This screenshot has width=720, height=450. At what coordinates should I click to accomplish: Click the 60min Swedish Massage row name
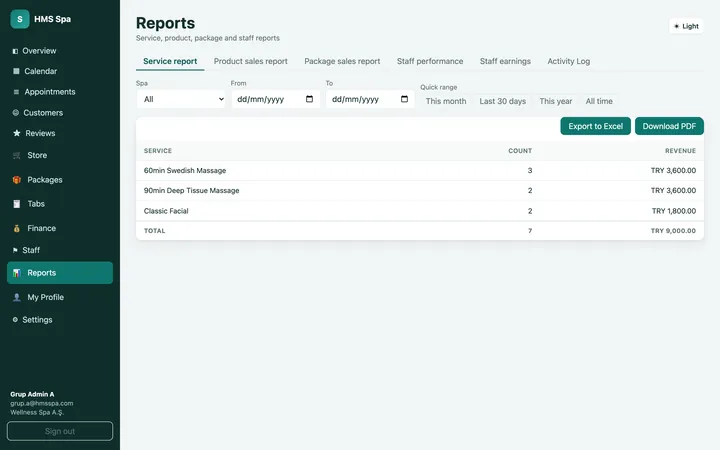point(185,170)
